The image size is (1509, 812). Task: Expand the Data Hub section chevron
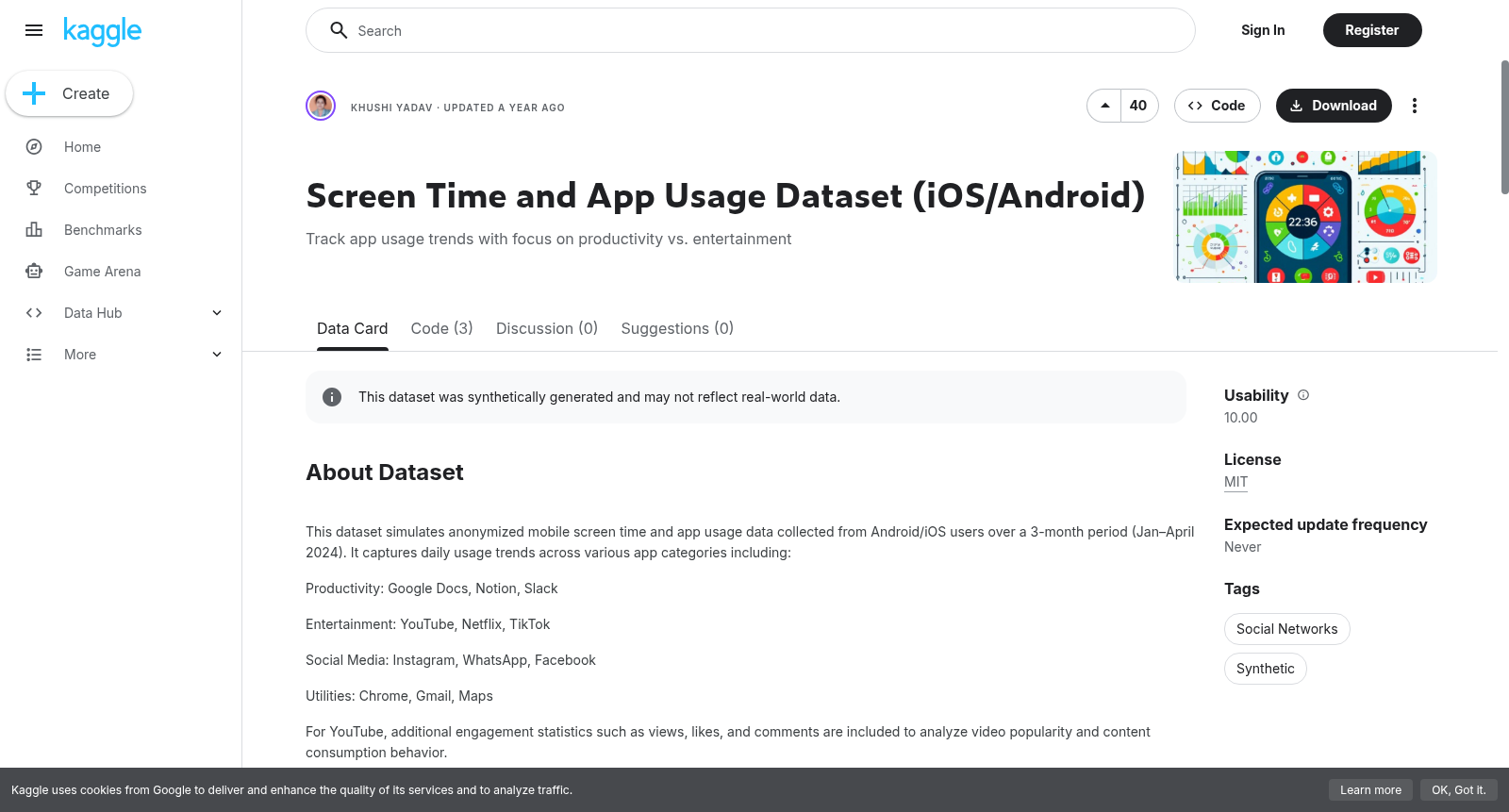click(217, 313)
